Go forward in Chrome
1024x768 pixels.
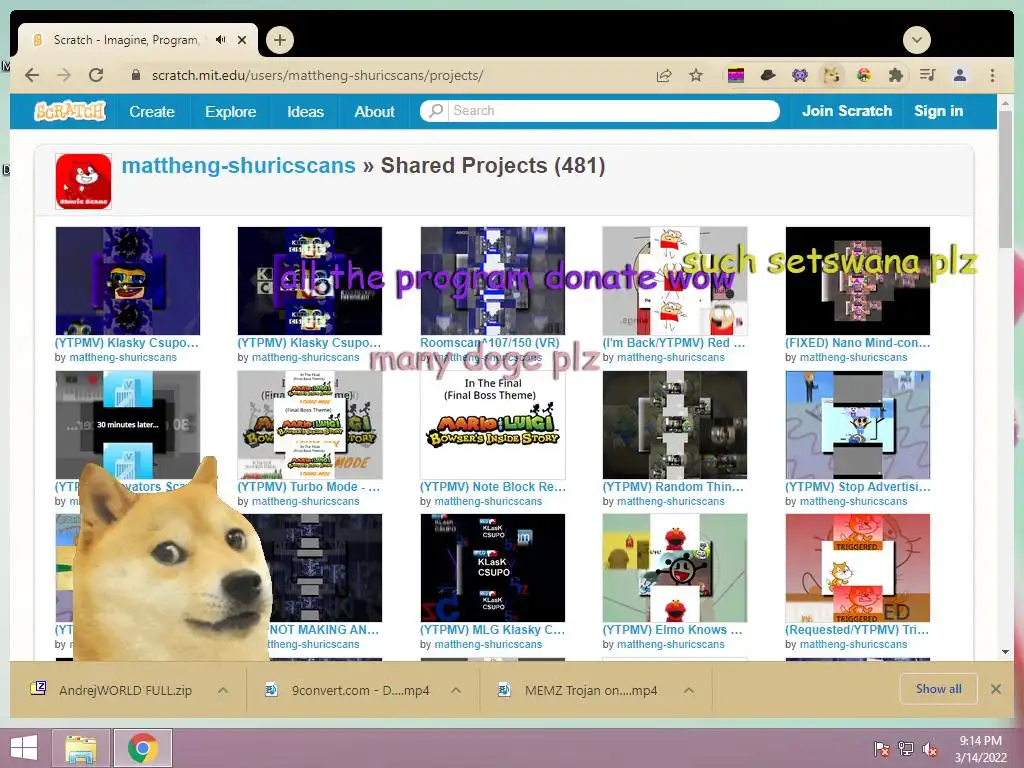(64, 75)
